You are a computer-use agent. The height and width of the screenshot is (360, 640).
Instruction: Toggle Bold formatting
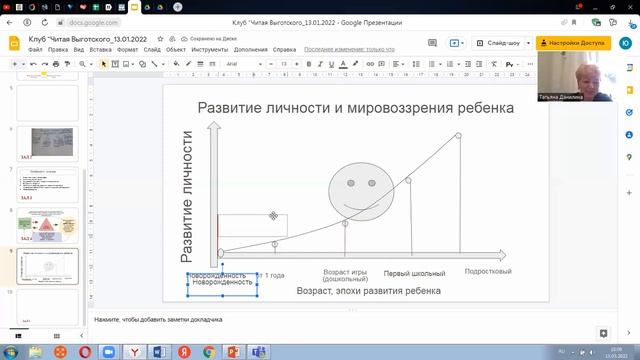point(309,64)
